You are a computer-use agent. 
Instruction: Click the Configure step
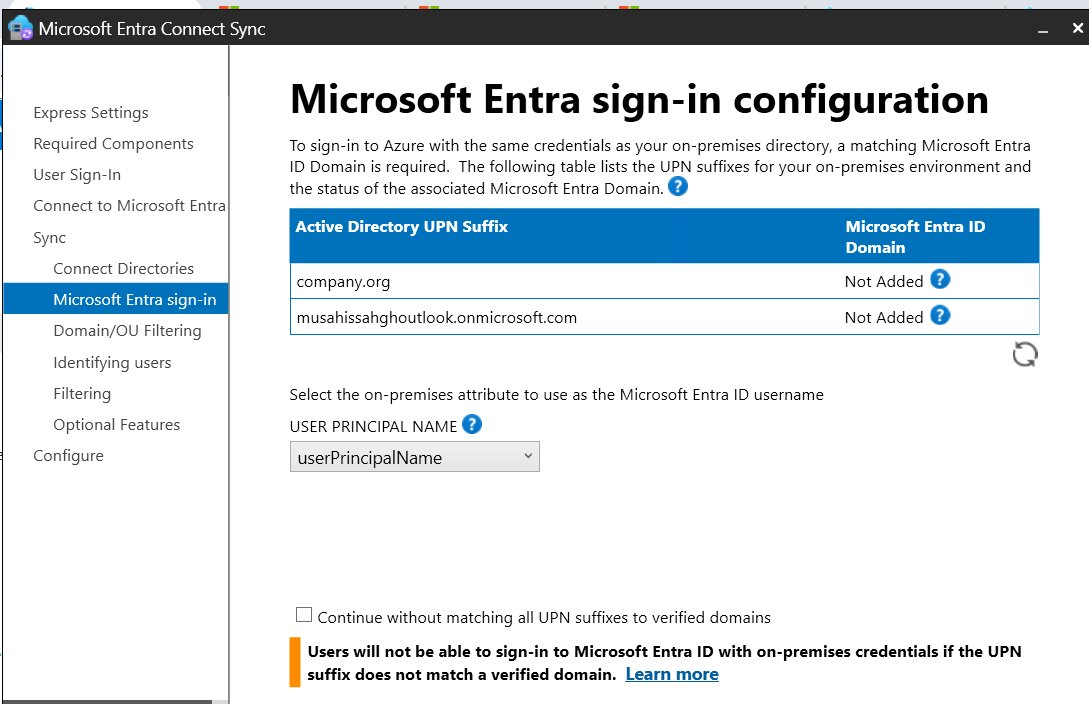pyautogui.click(x=68, y=456)
